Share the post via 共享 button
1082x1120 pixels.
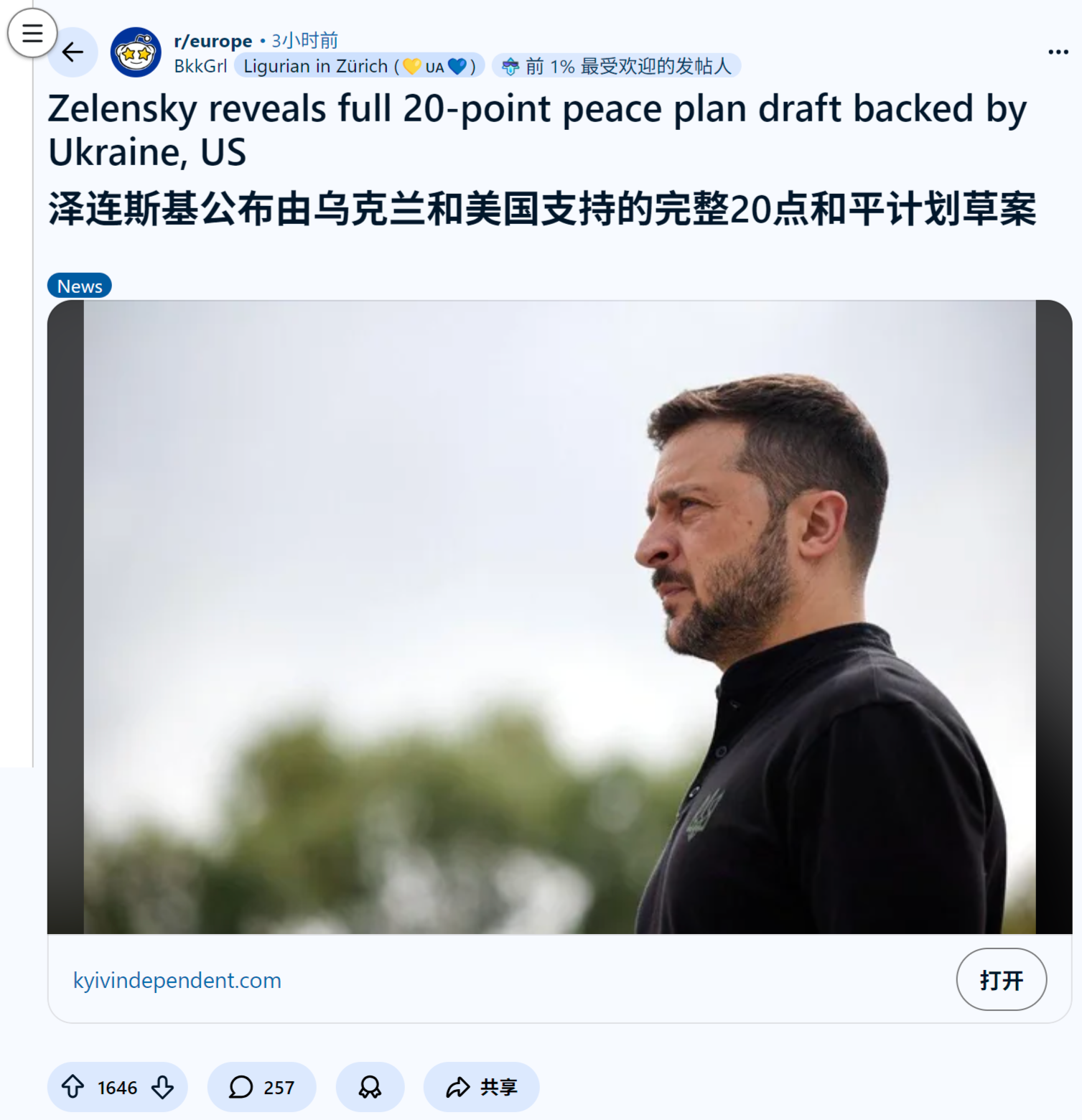pyautogui.click(x=481, y=1087)
